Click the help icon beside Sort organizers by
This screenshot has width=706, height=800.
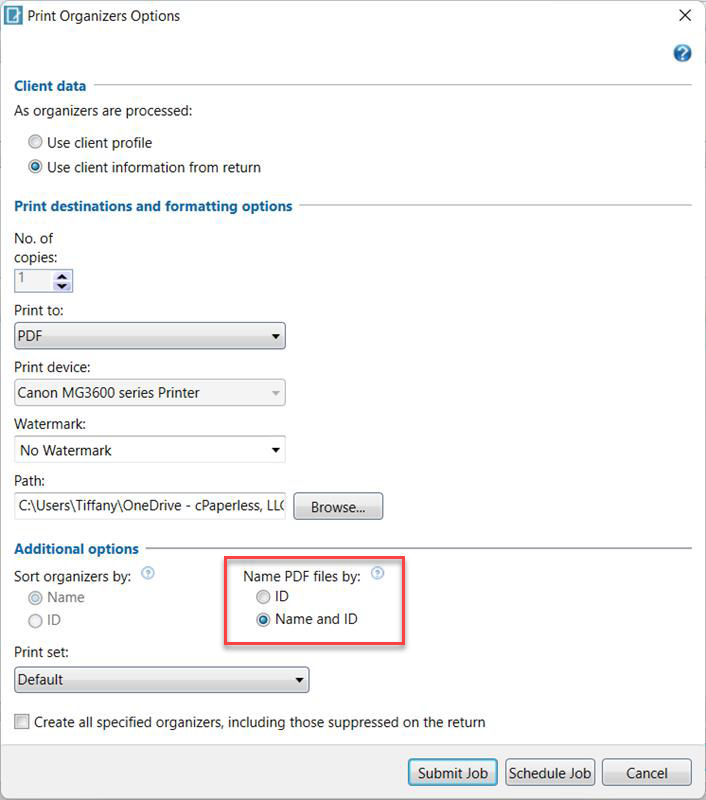[x=147, y=573]
